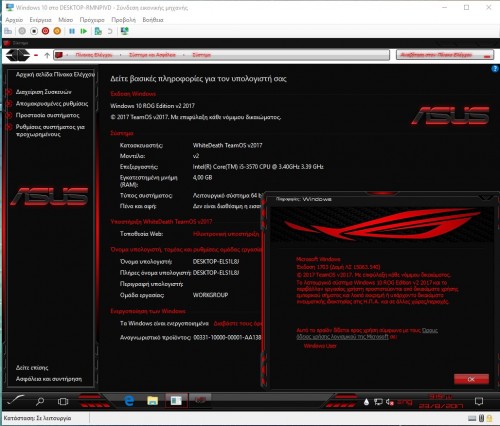
Task: Click the network tray icon
Action: (x=378, y=402)
